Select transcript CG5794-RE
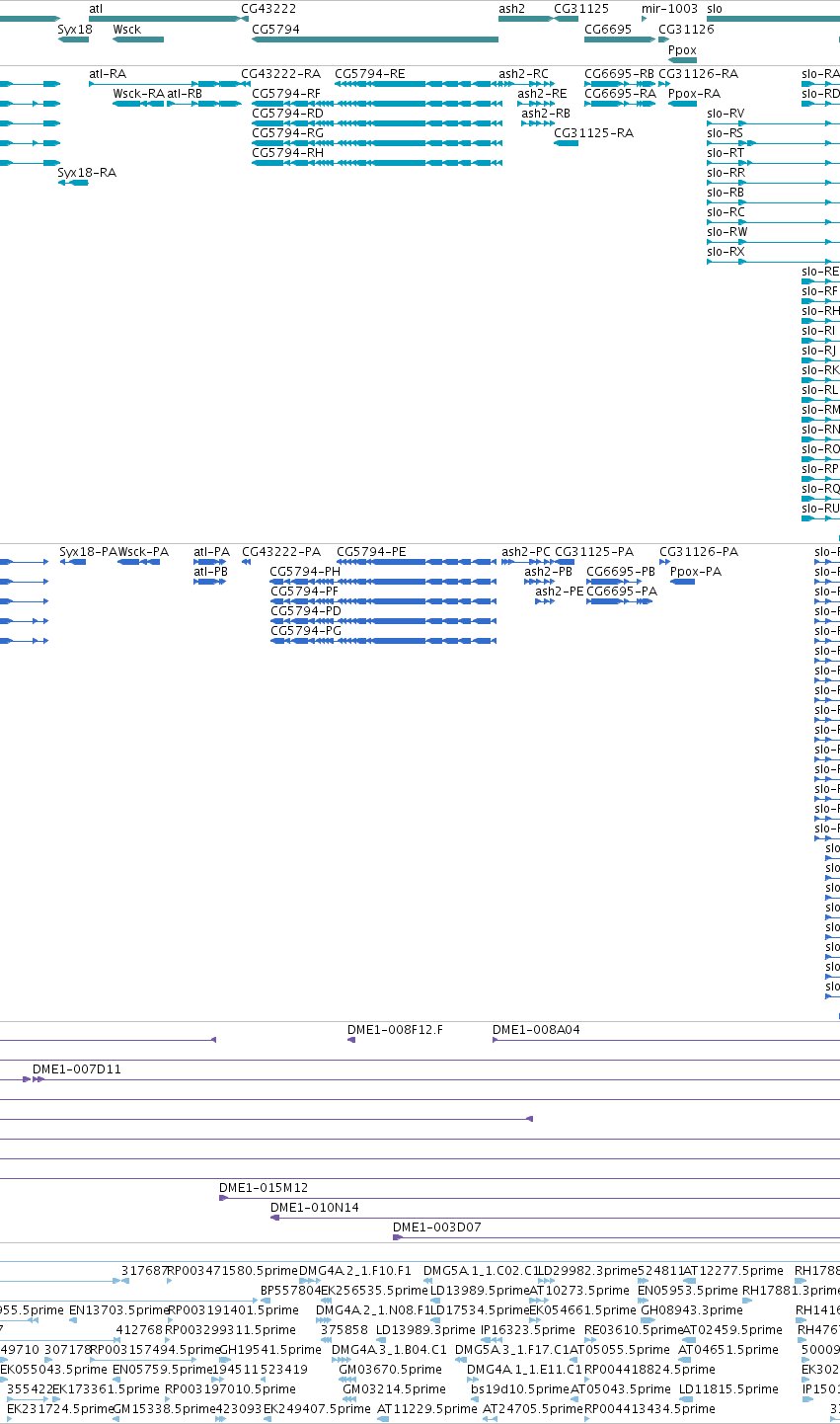This screenshot has width=840, height=1424. click(370, 74)
